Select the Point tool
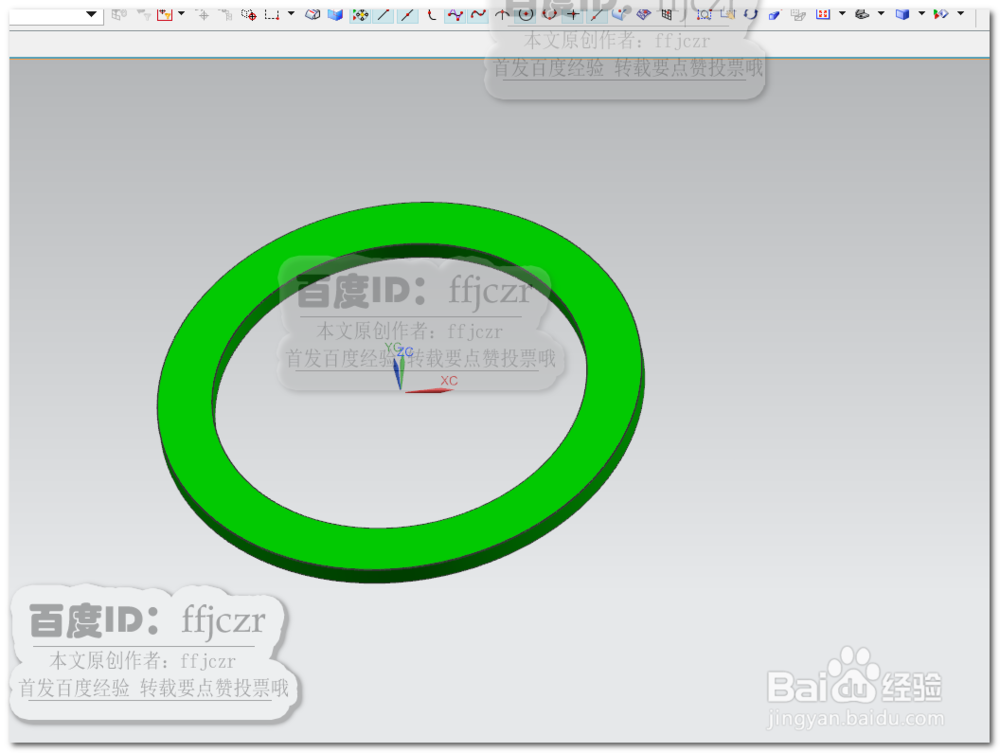1000x753 pixels. click(x=572, y=14)
